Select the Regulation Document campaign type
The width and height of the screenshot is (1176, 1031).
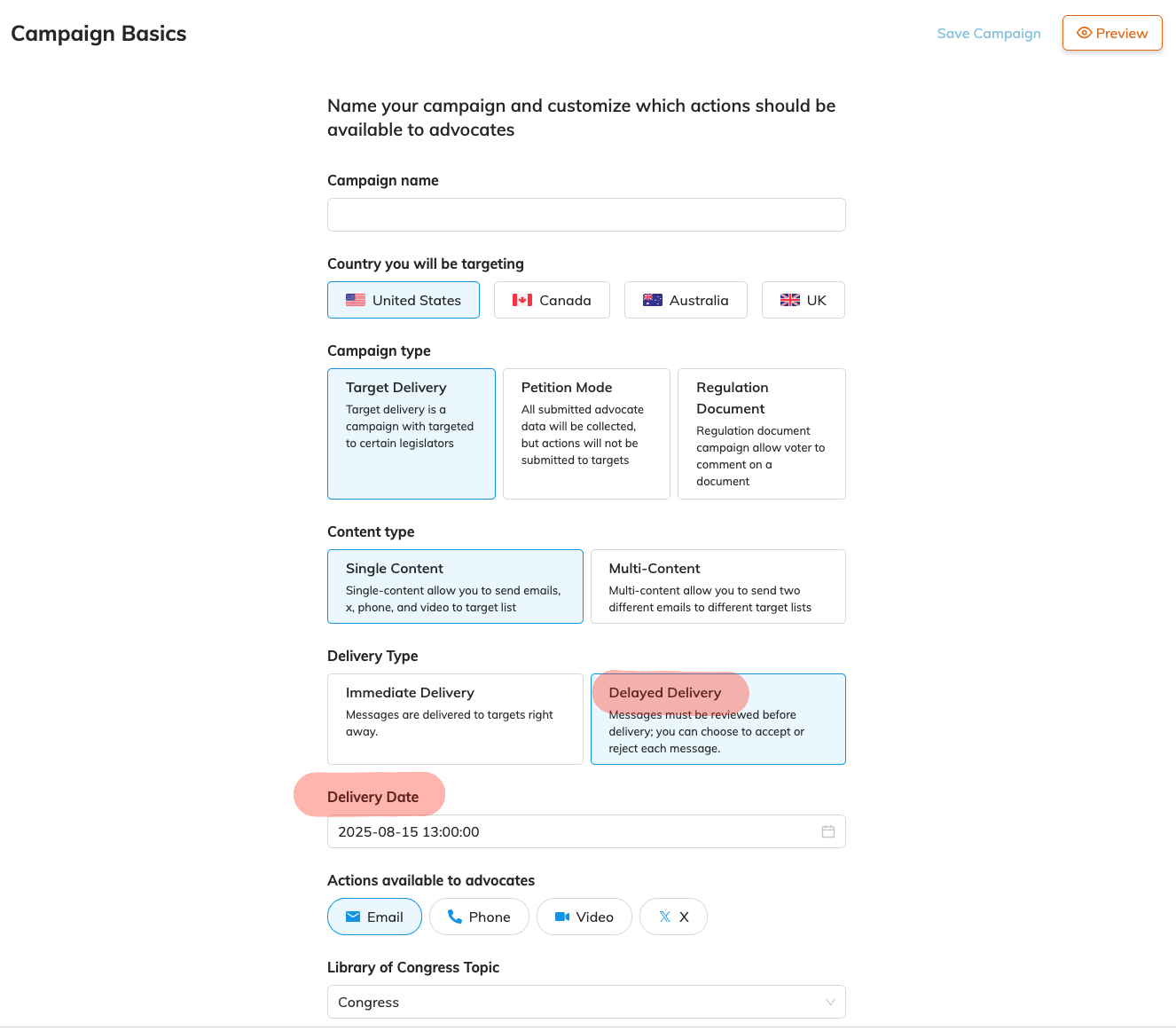tap(761, 433)
